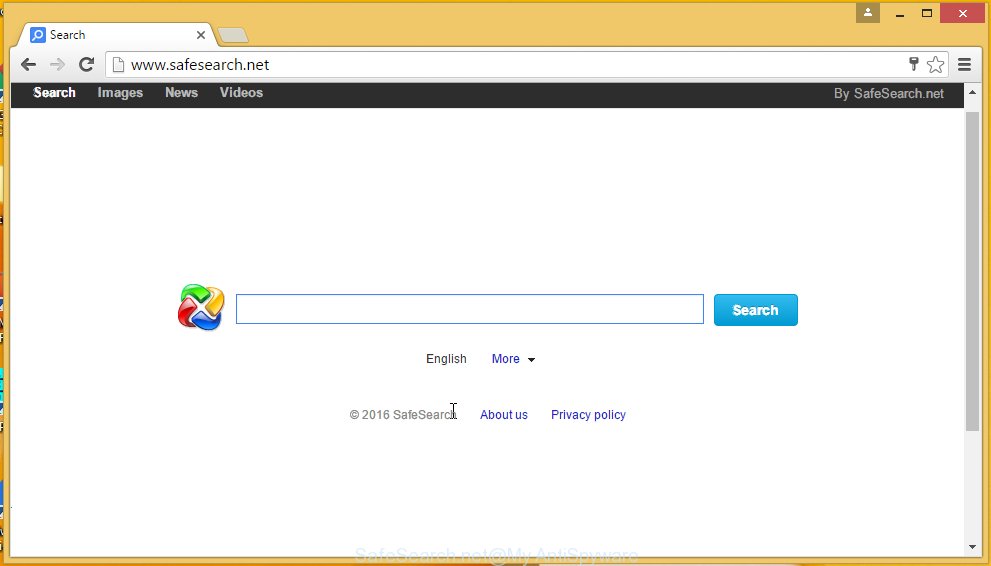The height and width of the screenshot is (566, 991).
Task: Click the scrollbar up arrow
Action: [973, 93]
